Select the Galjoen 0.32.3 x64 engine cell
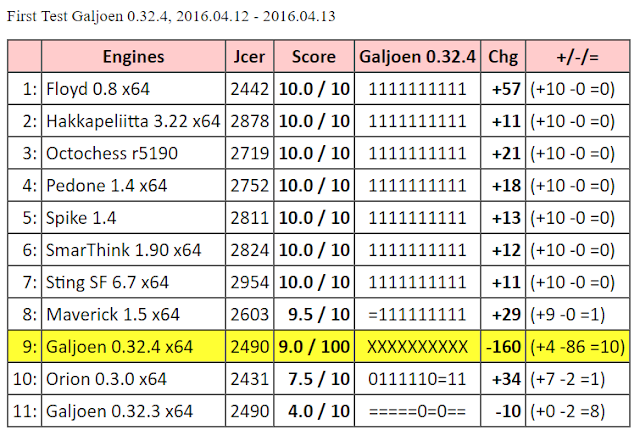The image size is (640, 436). [133, 411]
